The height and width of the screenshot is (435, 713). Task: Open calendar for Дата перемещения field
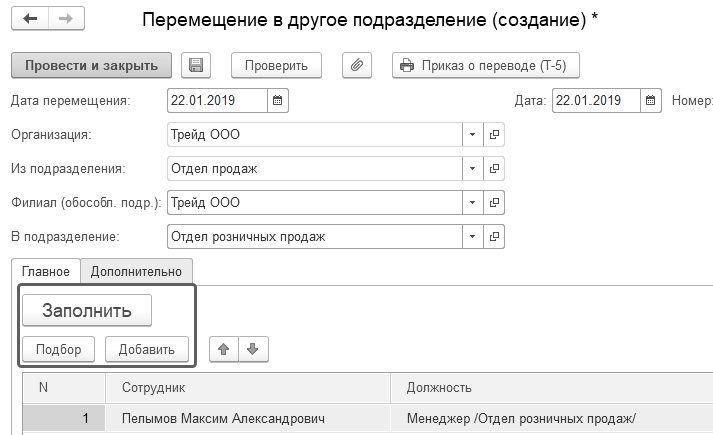pyautogui.click(x=279, y=100)
